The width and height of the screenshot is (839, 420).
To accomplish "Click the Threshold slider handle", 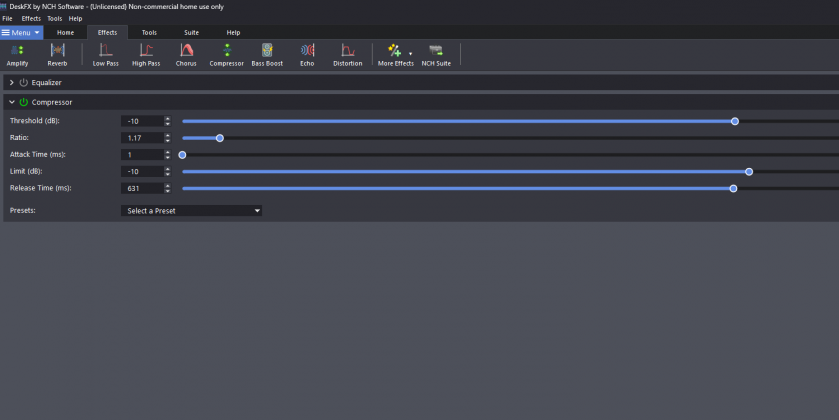I will coord(735,121).
